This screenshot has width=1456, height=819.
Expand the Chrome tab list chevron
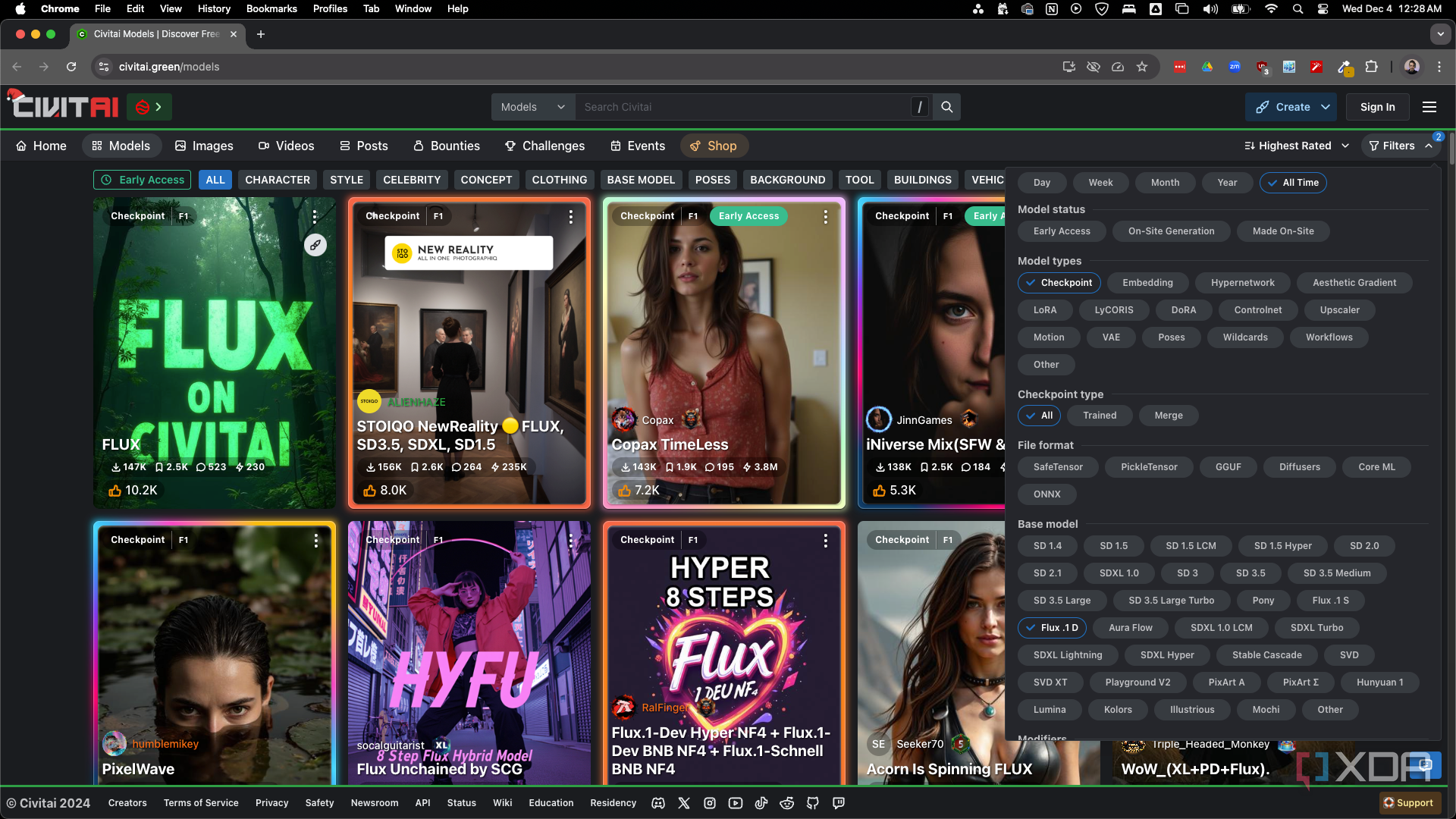point(1440,34)
